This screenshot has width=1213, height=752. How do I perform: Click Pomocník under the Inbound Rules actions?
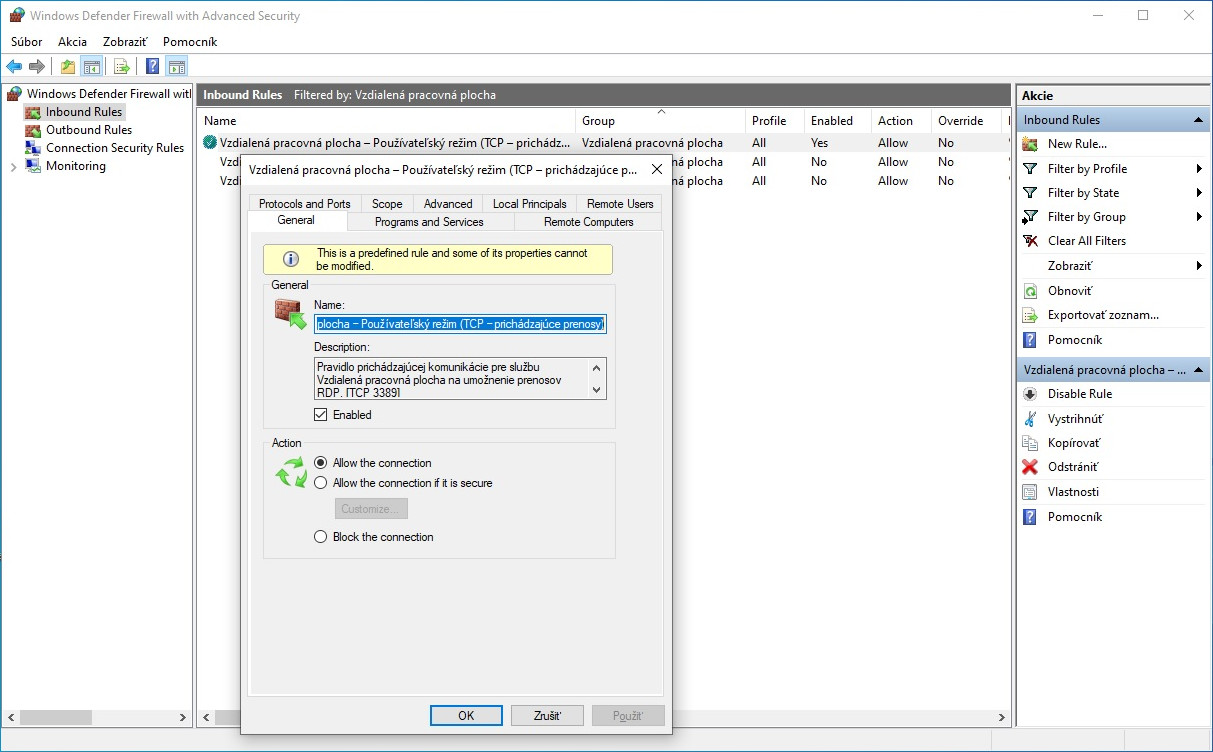1074,340
